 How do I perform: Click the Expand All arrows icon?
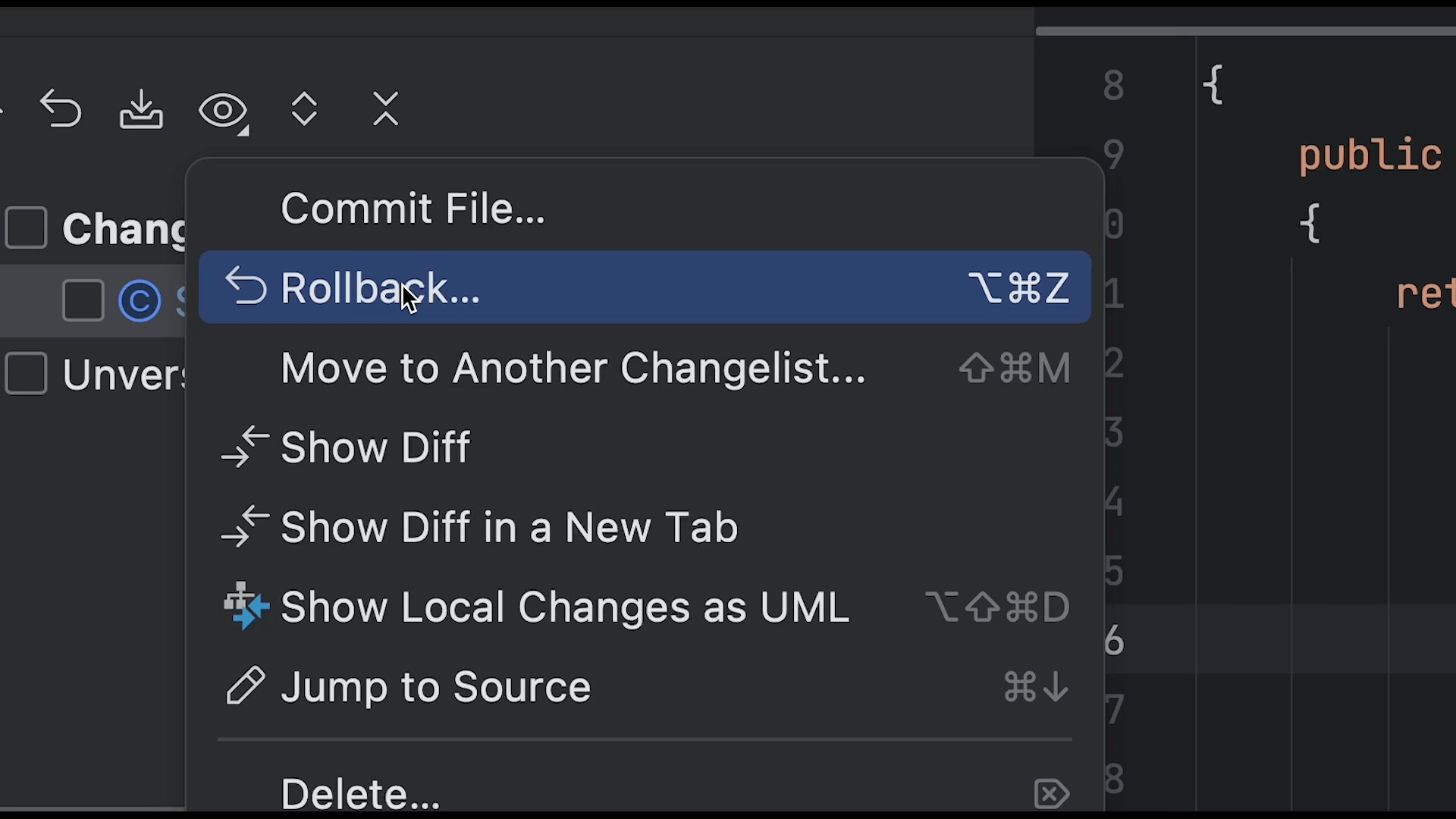pos(304,109)
